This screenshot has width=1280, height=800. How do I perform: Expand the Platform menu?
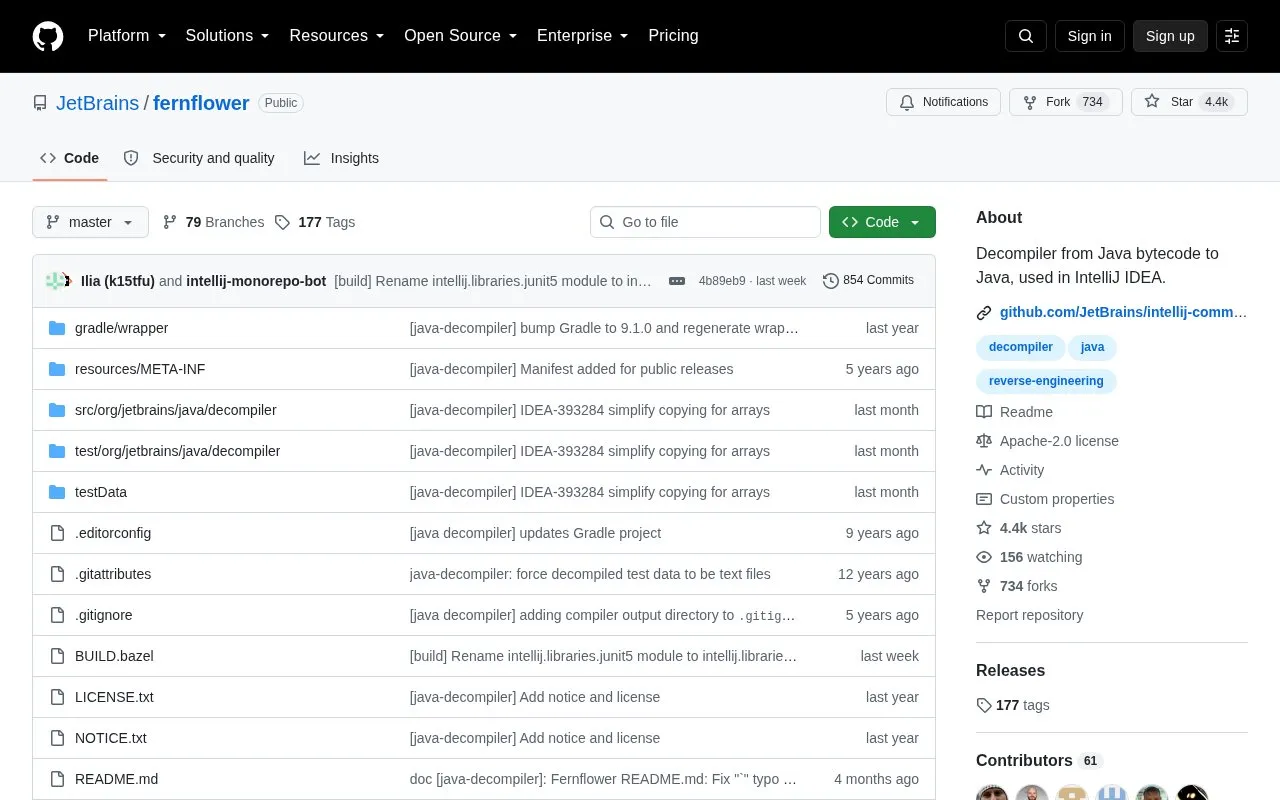point(127,36)
